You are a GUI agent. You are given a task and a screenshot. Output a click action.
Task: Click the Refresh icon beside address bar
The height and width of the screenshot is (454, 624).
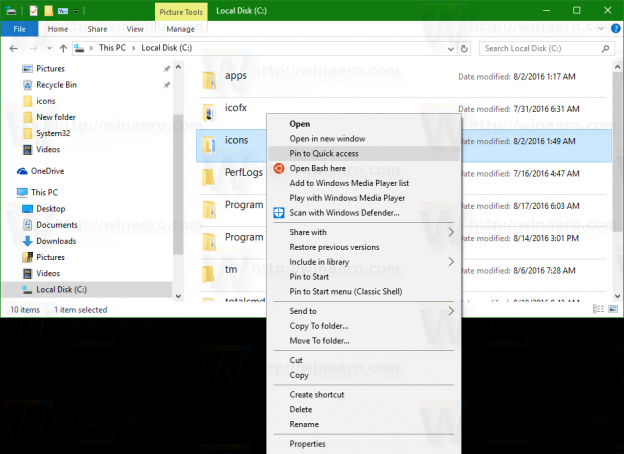click(464, 49)
